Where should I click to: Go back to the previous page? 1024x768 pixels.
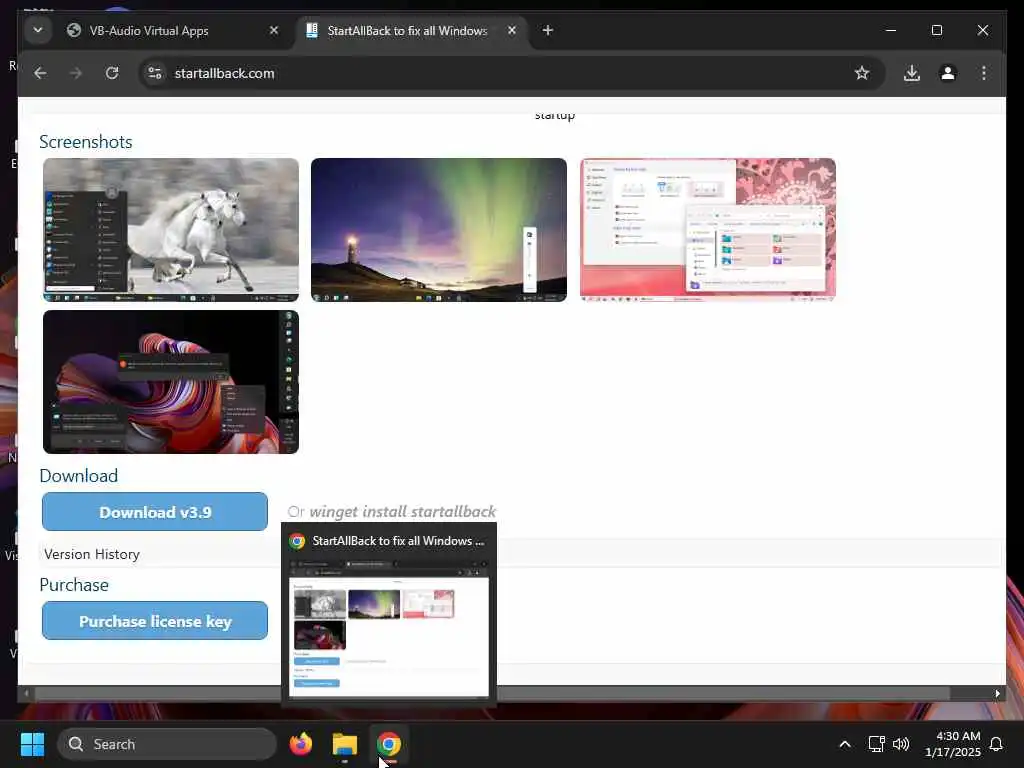click(x=40, y=73)
